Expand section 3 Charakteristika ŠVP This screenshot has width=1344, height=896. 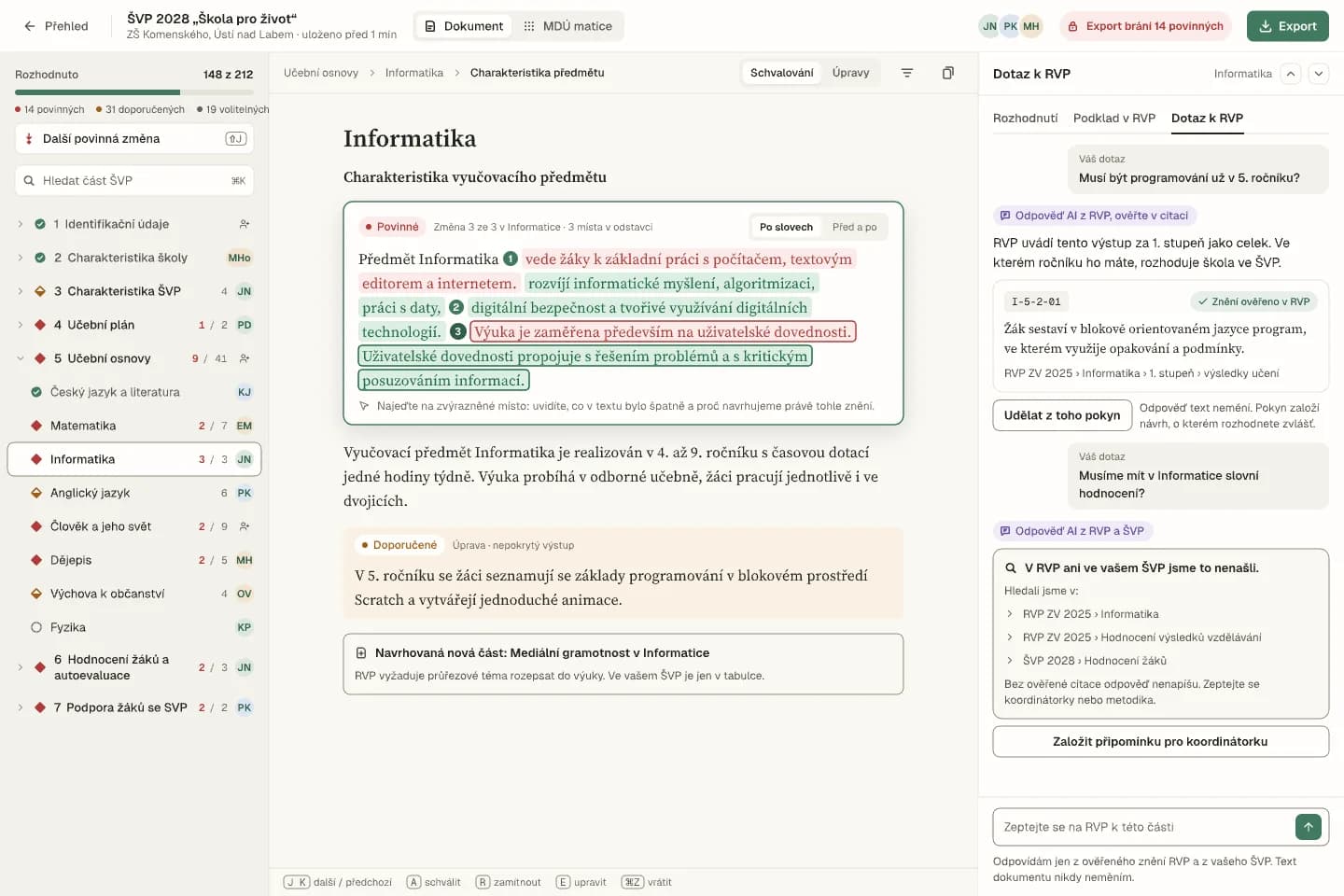click(20, 291)
